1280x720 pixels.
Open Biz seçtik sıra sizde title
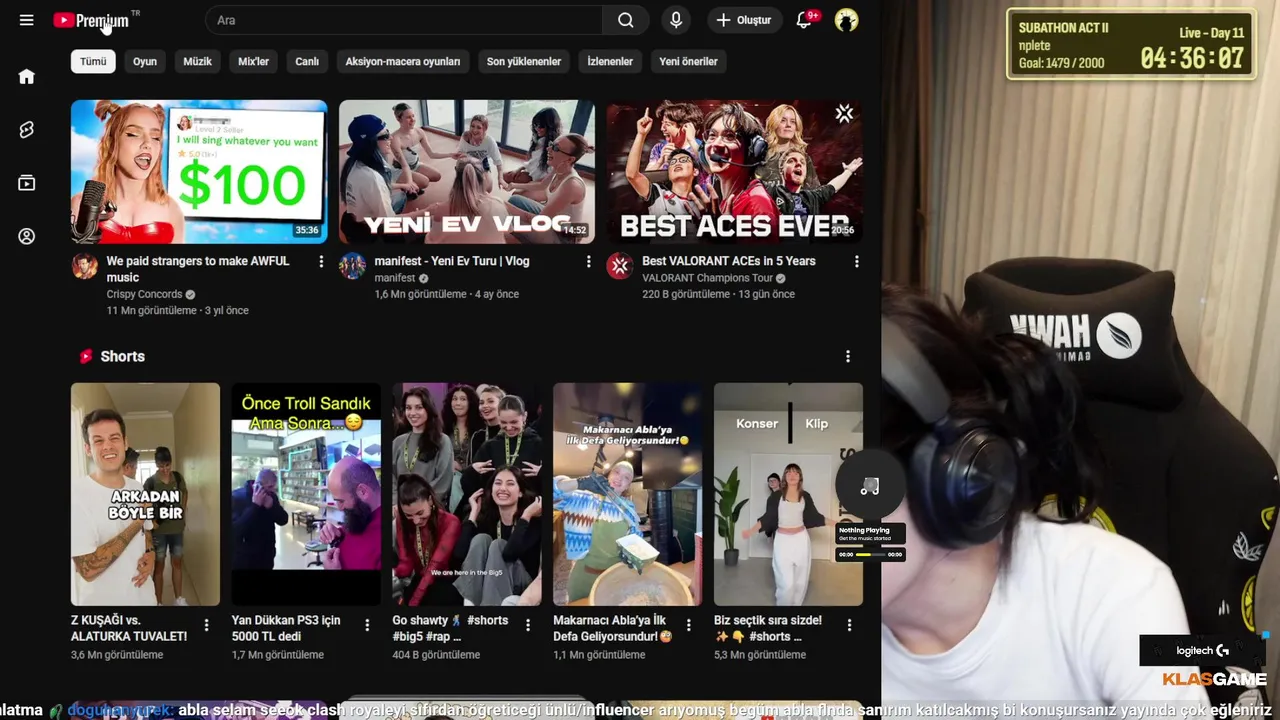point(768,628)
